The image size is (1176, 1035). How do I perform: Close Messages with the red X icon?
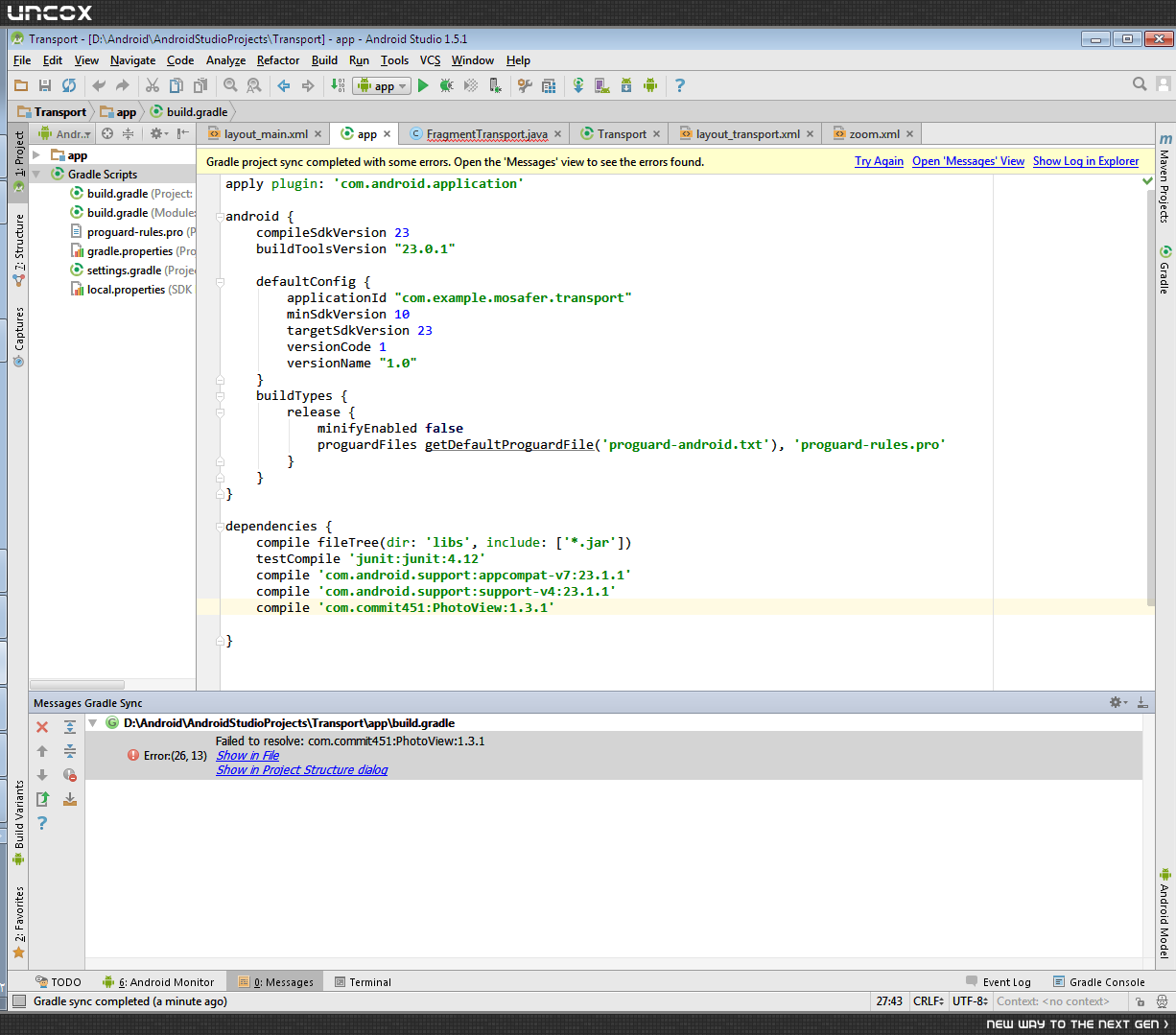[42, 727]
